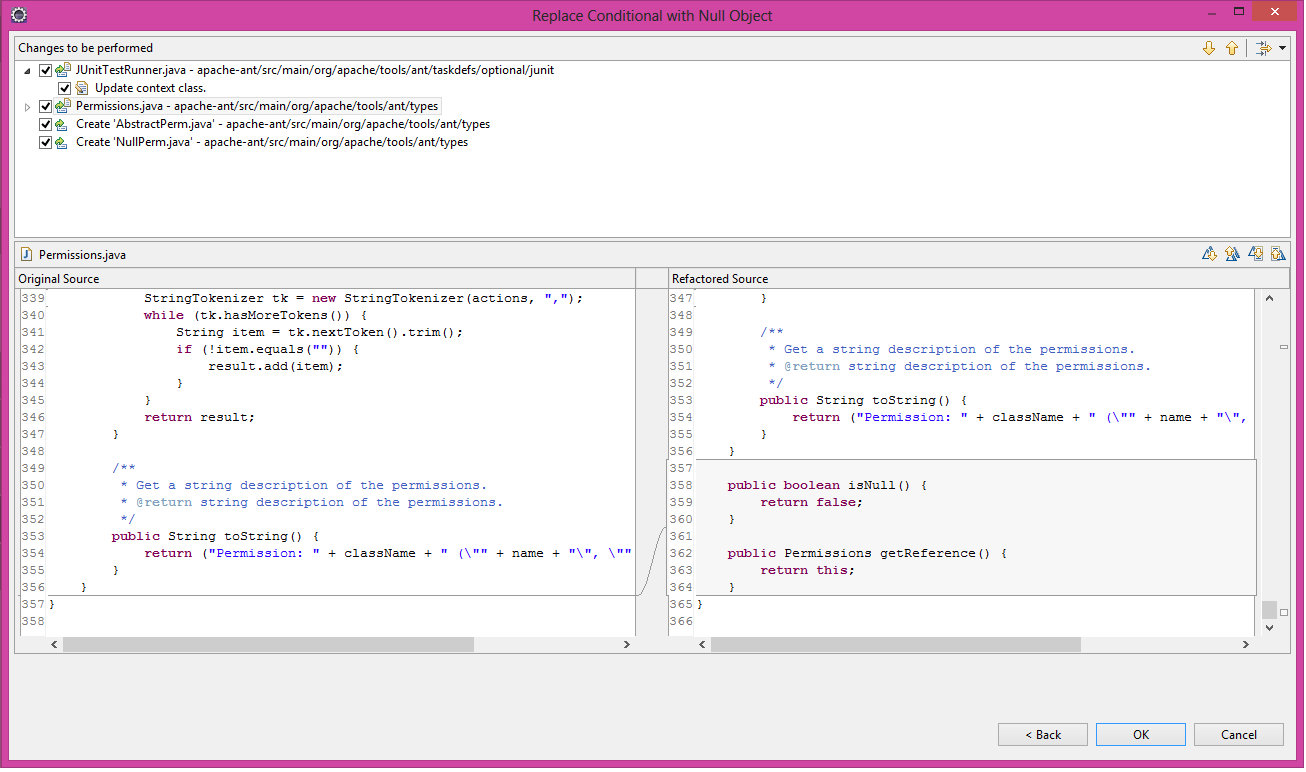Viewport: 1306px width, 772px height.
Task: Click 'Changes to be performed' label
Action: pyautogui.click(x=85, y=48)
